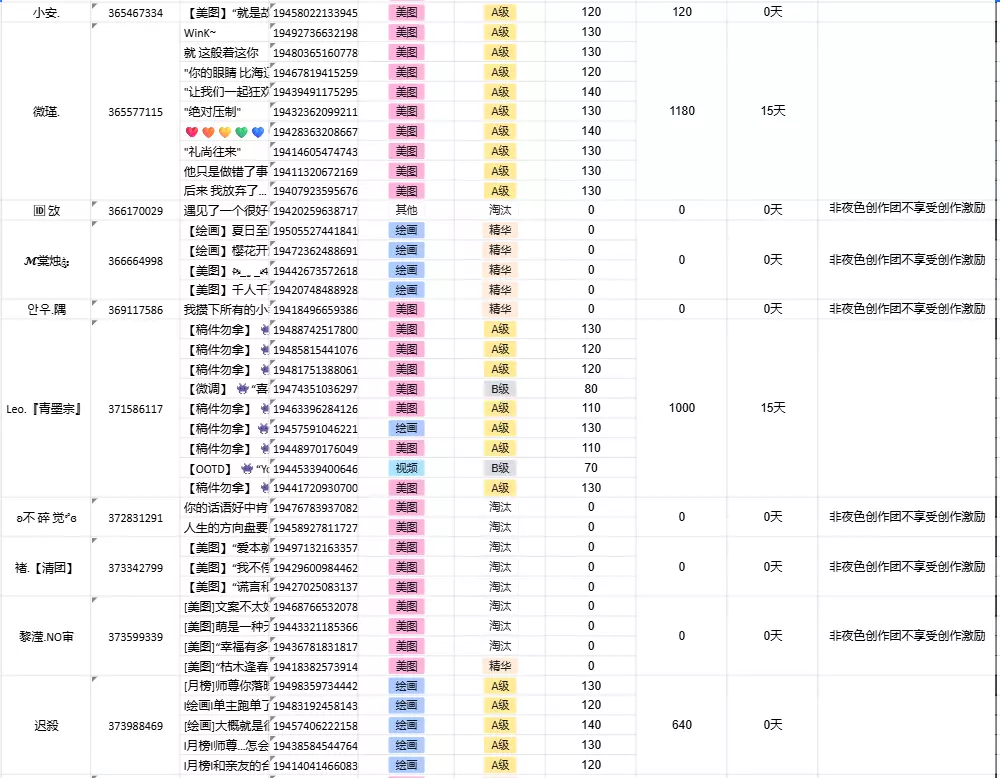Select the note 非夜色创作团不享受创作激励 in row 366170029

click(907, 208)
